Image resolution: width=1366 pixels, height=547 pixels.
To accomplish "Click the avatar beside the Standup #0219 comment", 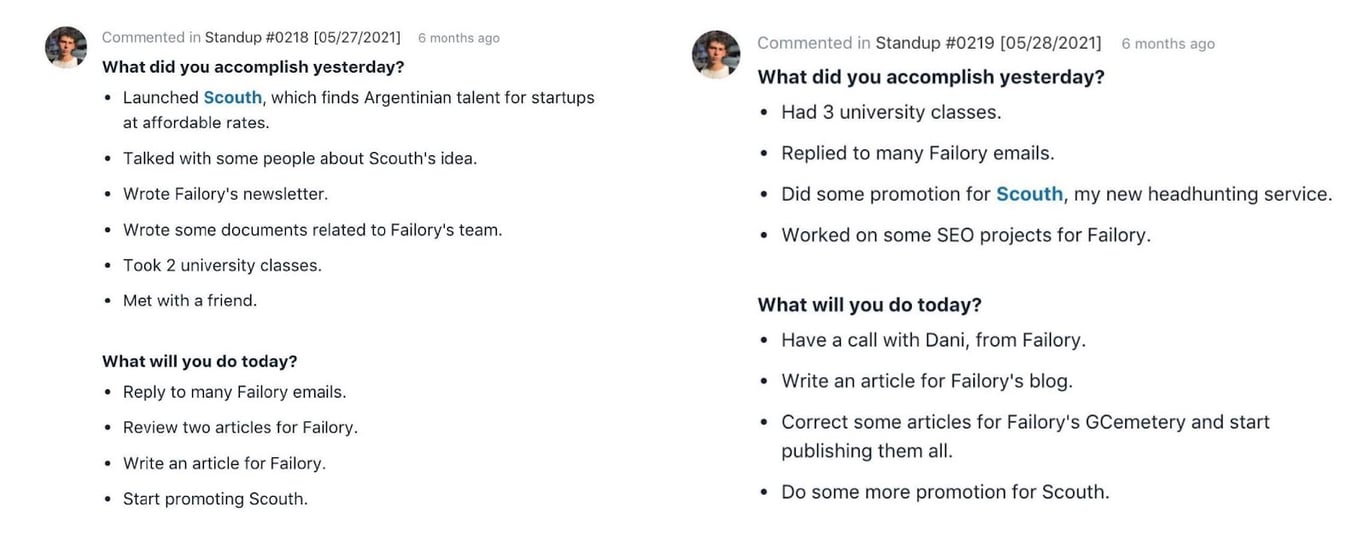I will pos(716,54).
